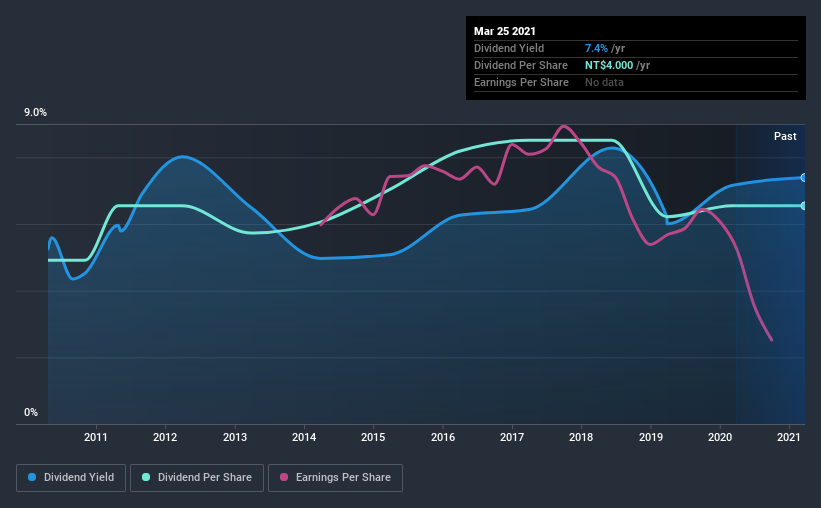This screenshot has width=821, height=508.
Task: Click the 2011 x-axis label
Action: (96, 437)
